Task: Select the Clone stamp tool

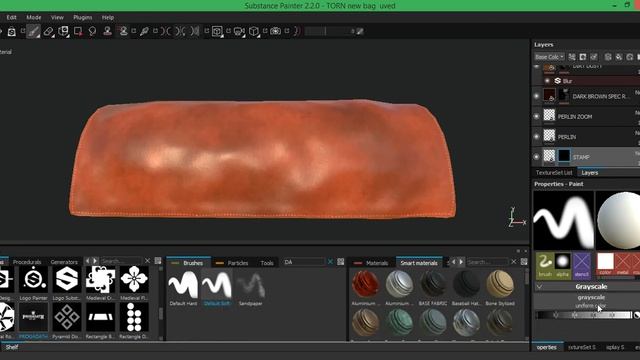Action: coord(107,31)
